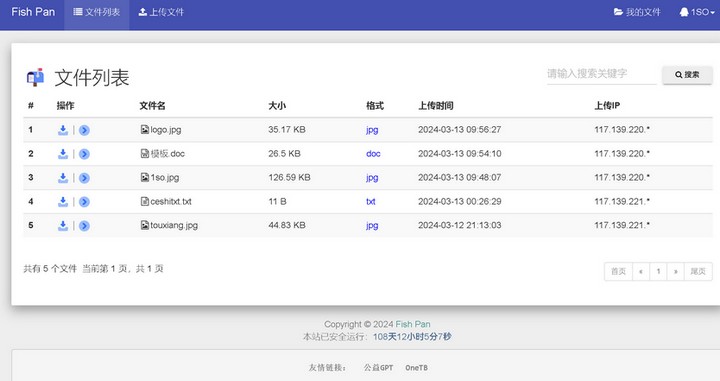Click the 44.83 KB size cell

pos(287,225)
